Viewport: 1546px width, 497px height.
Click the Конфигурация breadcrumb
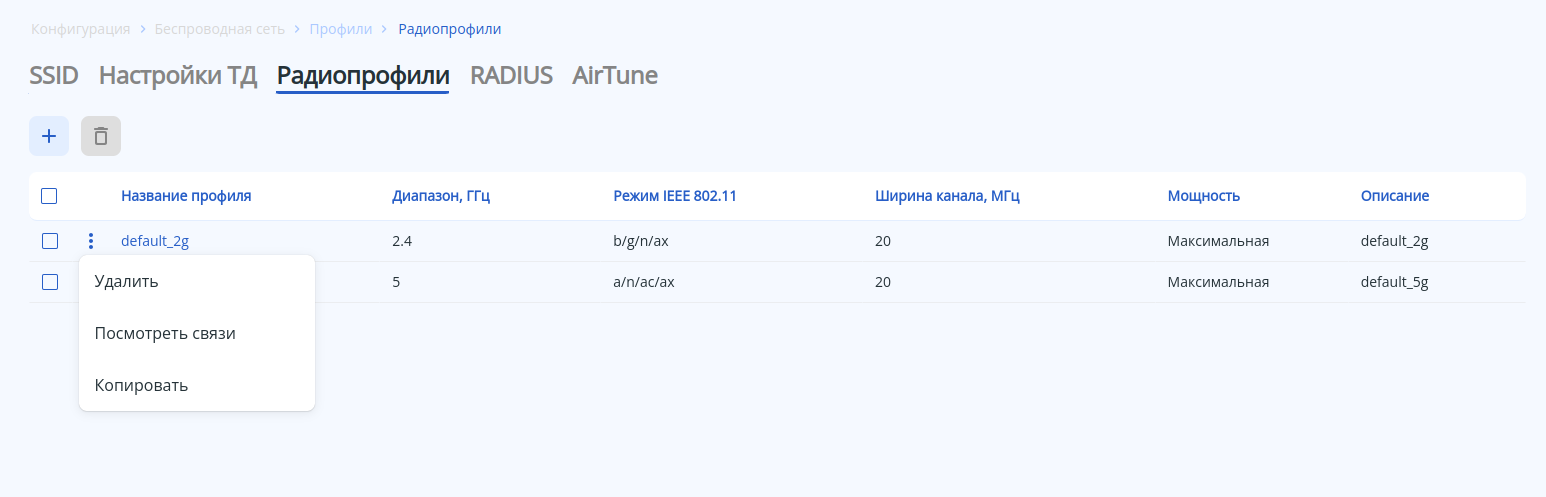point(80,29)
